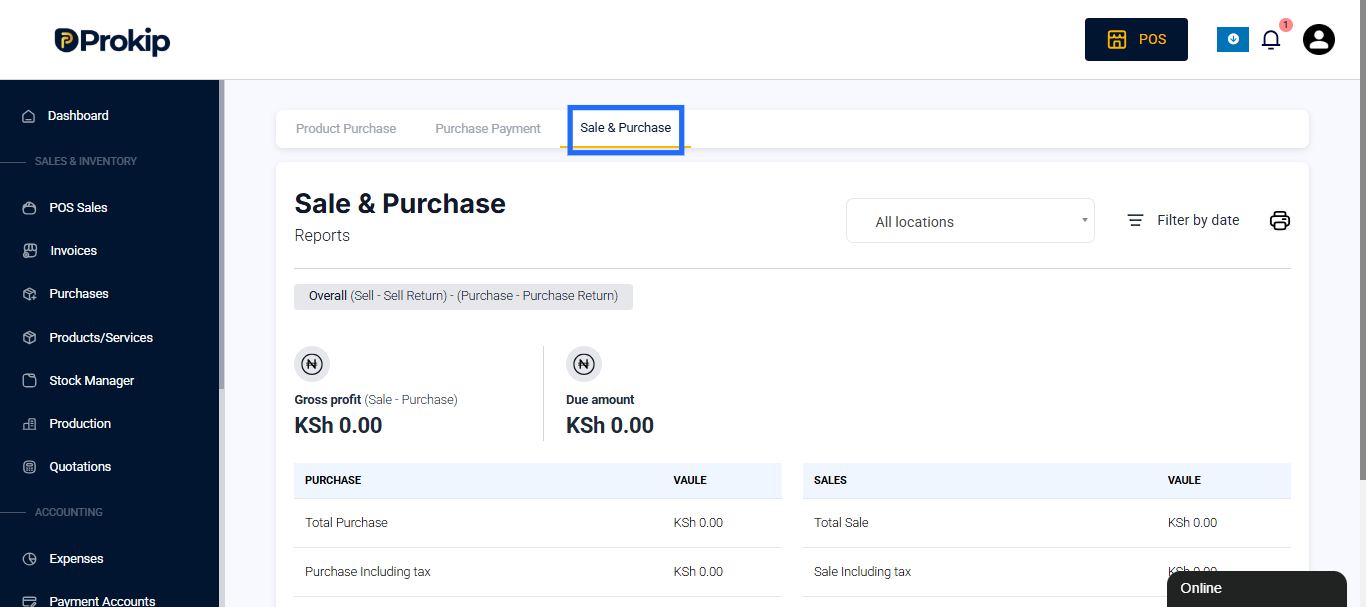Click the Stock Manager icon
Image resolution: width=1366 pixels, height=607 pixels.
tap(29, 381)
